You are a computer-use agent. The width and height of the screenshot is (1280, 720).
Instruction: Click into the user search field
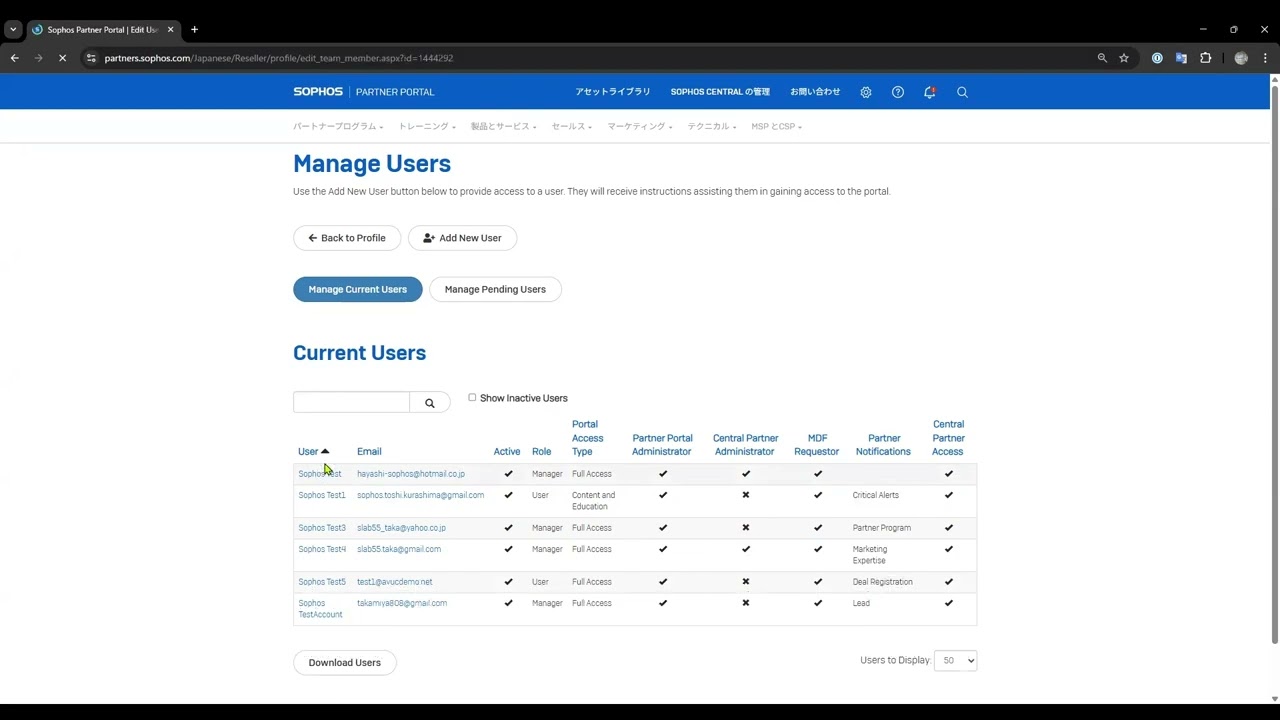351,402
